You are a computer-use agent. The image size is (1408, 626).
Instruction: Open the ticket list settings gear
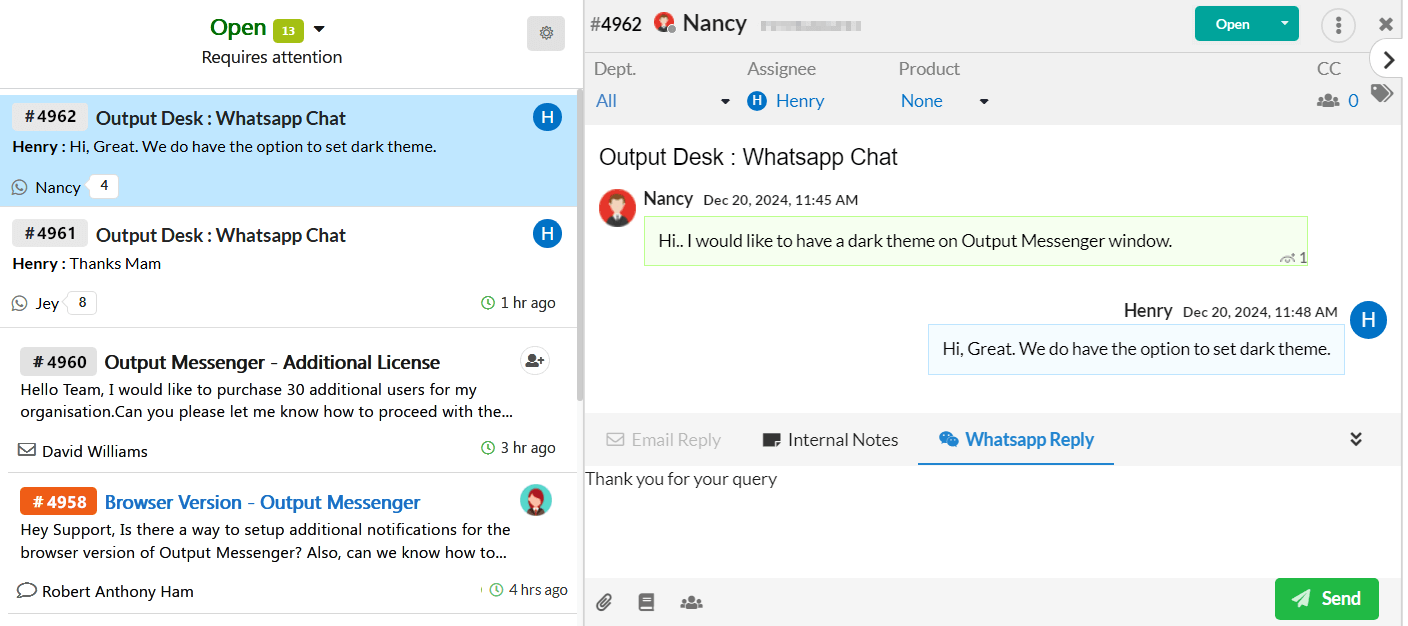click(546, 33)
